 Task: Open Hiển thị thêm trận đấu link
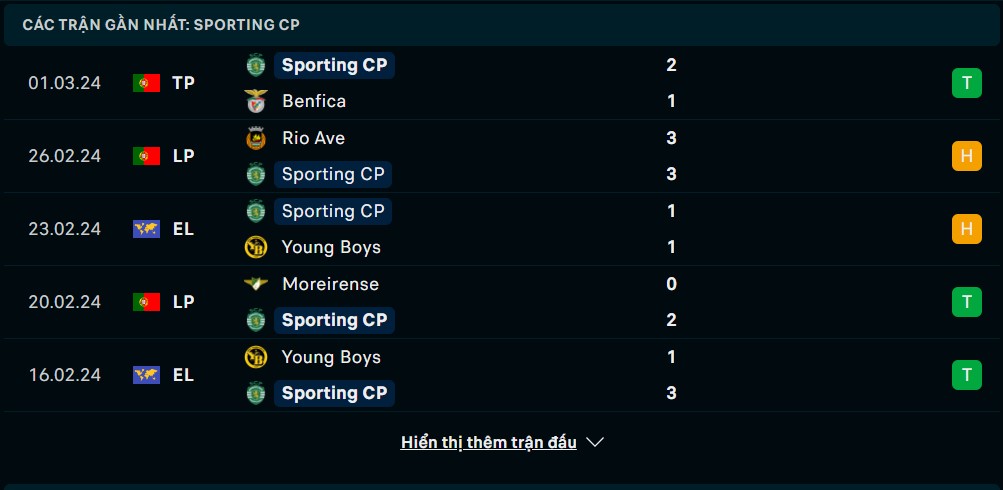pyautogui.click(x=489, y=442)
